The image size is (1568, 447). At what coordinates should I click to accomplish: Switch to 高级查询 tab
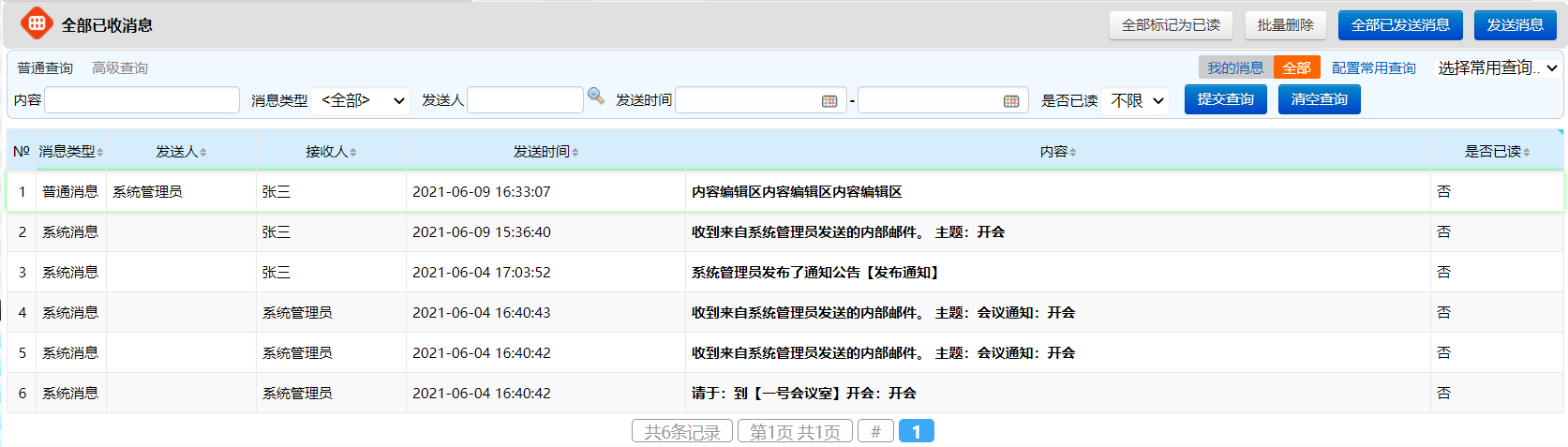click(120, 67)
